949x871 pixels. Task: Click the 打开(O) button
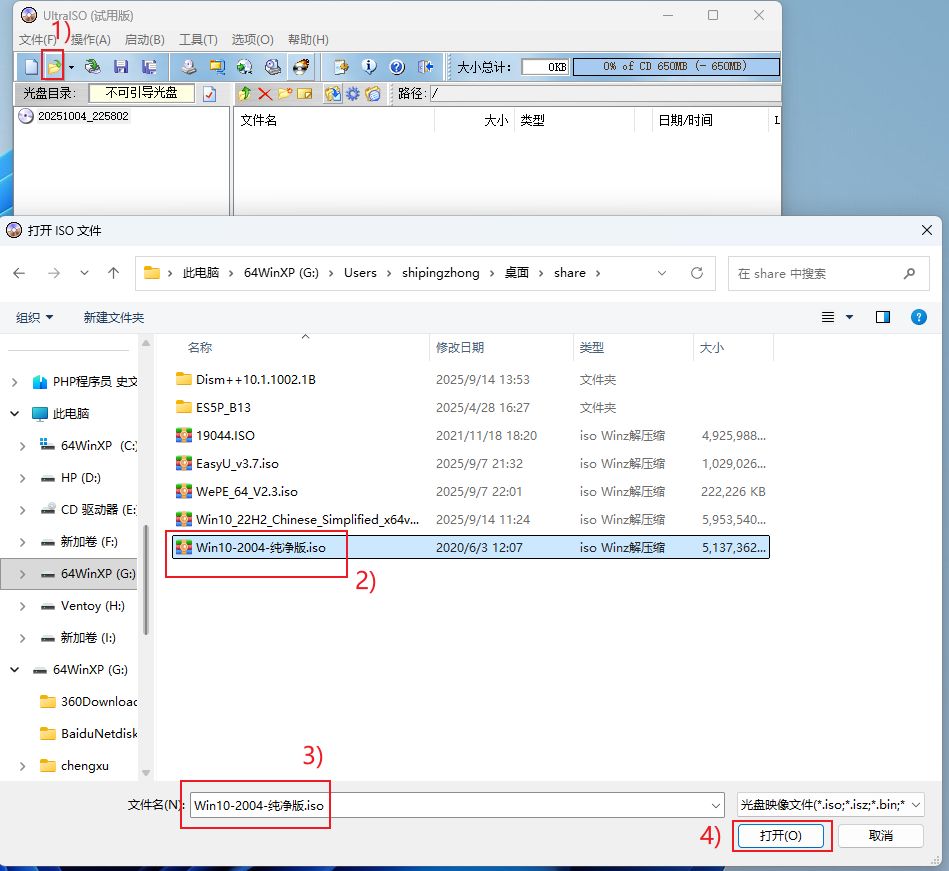point(780,835)
